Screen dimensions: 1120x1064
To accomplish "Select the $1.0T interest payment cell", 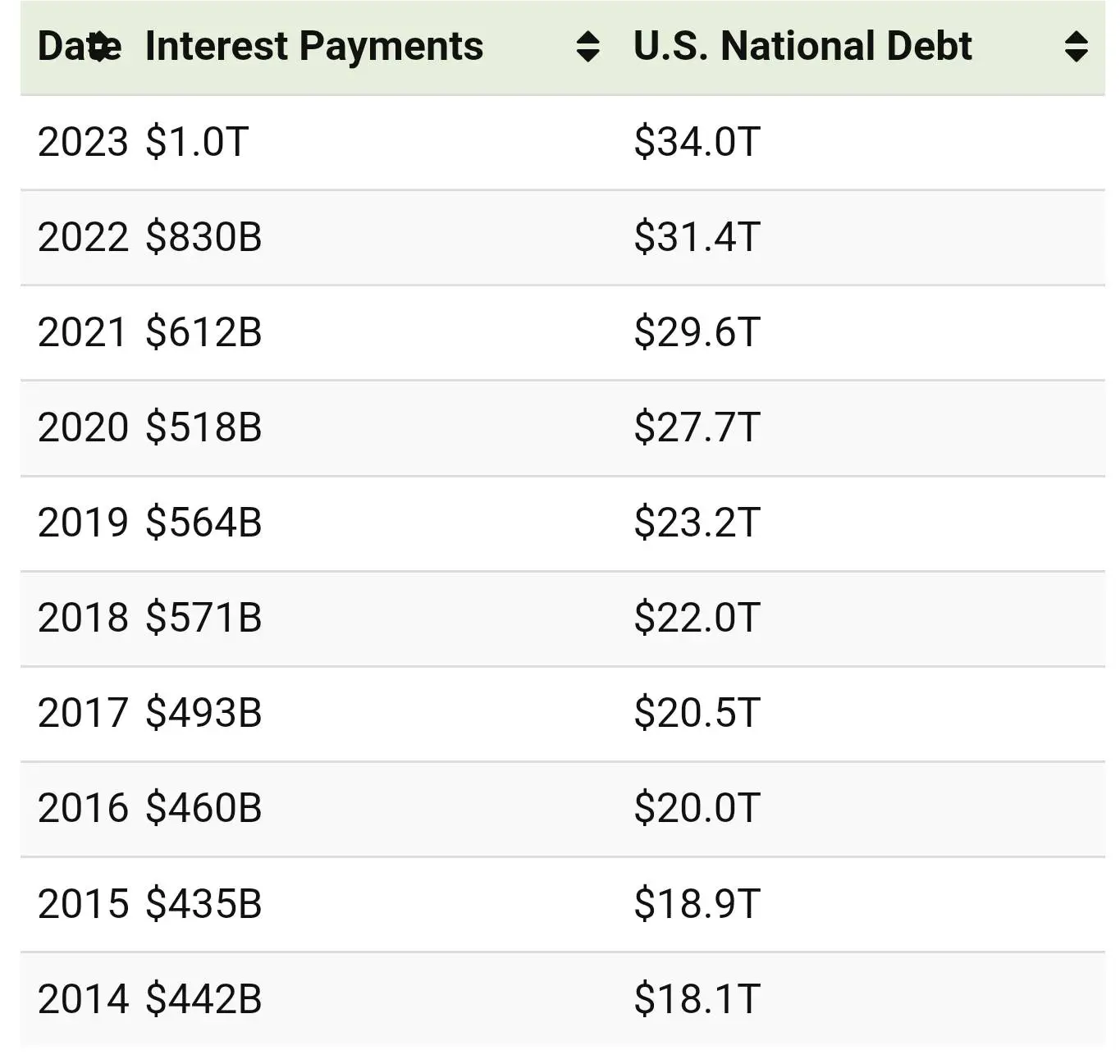I will (197, 142).
